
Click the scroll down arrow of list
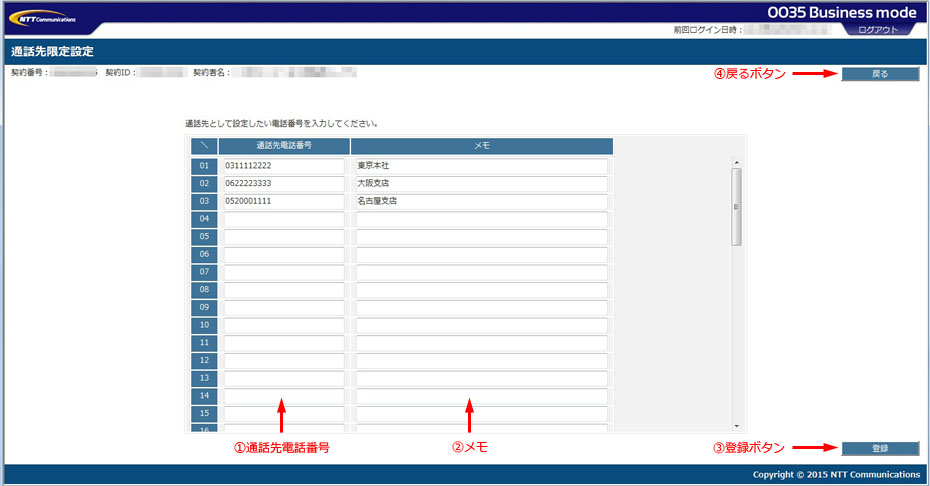click(736, 425)
